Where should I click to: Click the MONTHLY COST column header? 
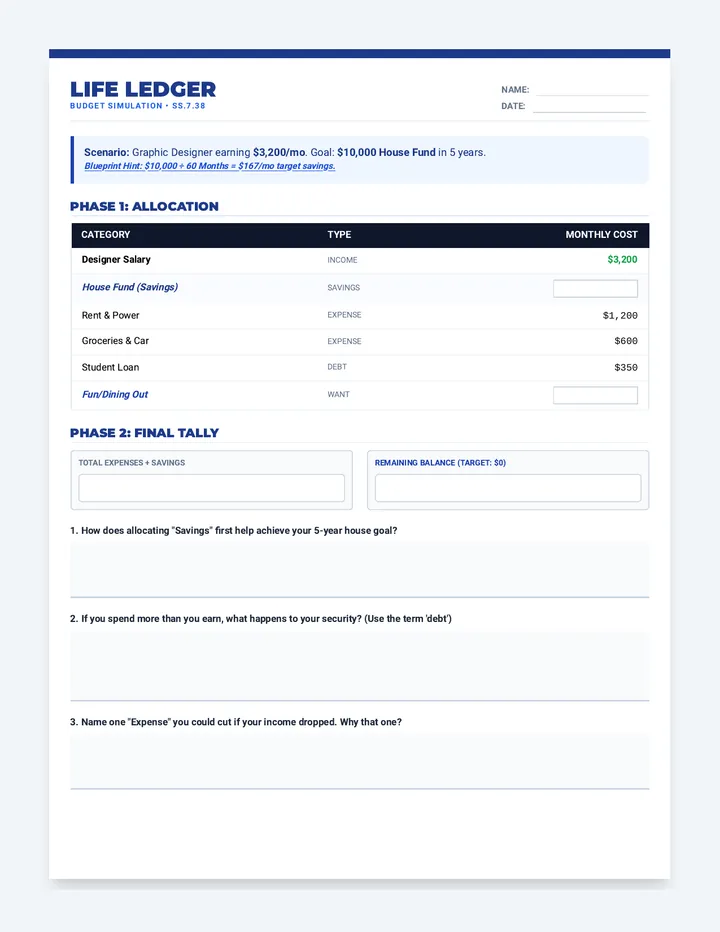pos(601,235)
